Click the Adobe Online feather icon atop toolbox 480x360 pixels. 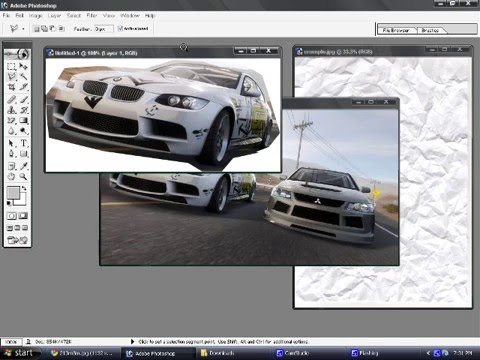(17, 53)
